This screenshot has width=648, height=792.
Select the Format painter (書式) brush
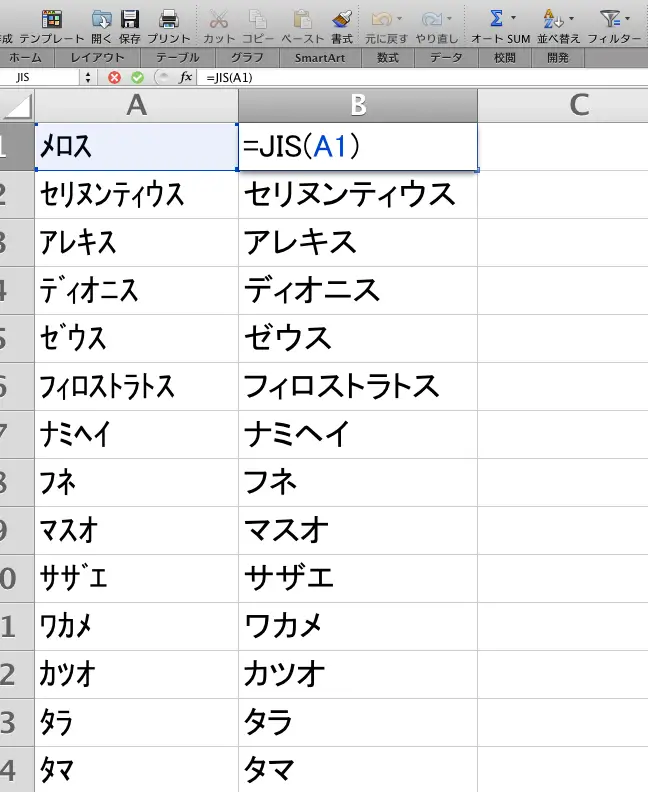point(342,19)
